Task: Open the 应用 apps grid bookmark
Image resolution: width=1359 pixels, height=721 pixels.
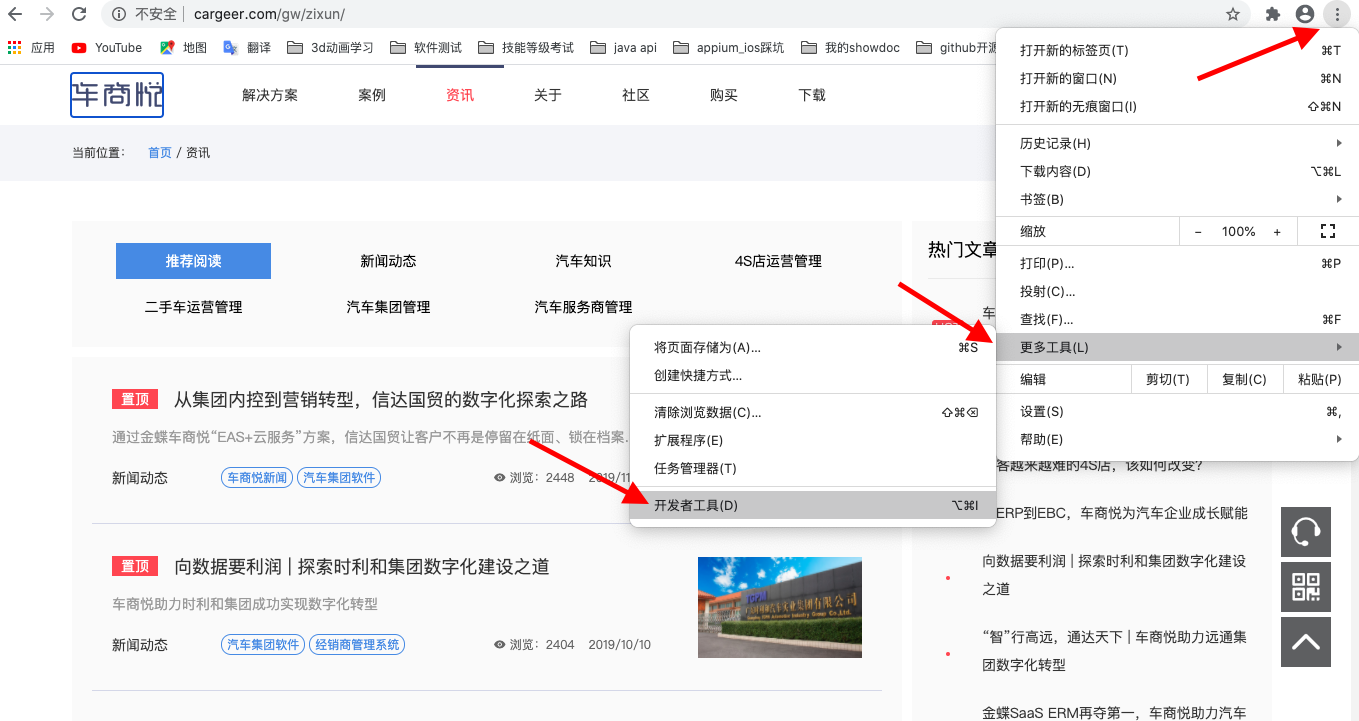Action: [x=31, y=47]
